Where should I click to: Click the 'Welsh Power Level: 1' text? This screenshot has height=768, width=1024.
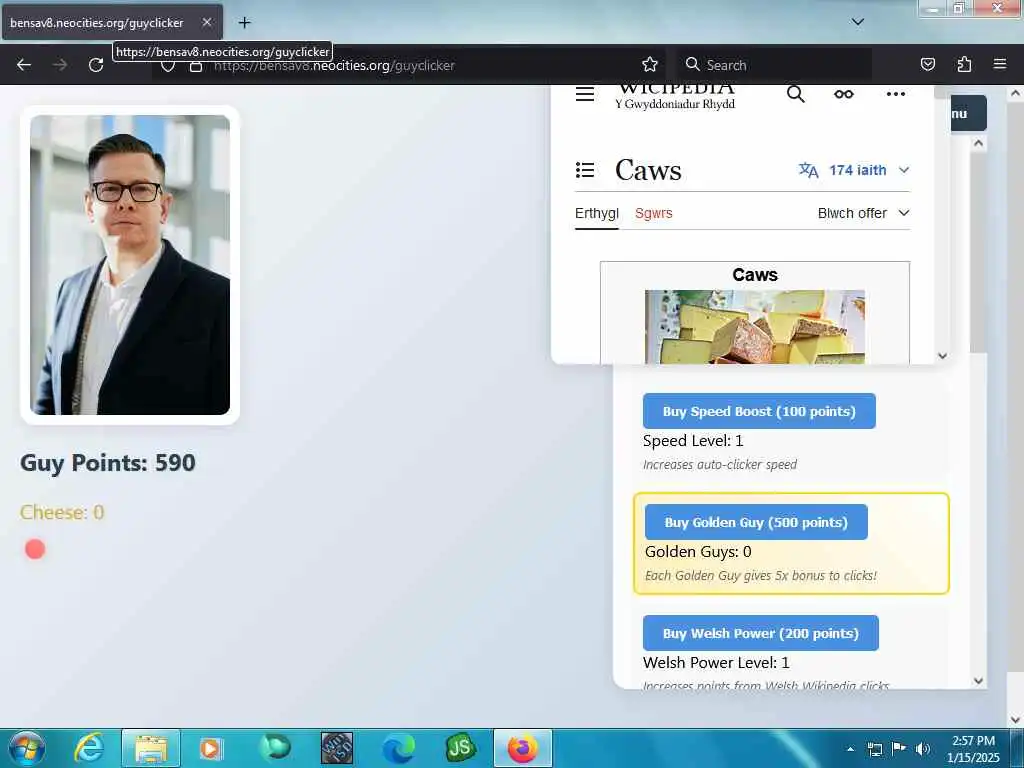pos(716,663)
